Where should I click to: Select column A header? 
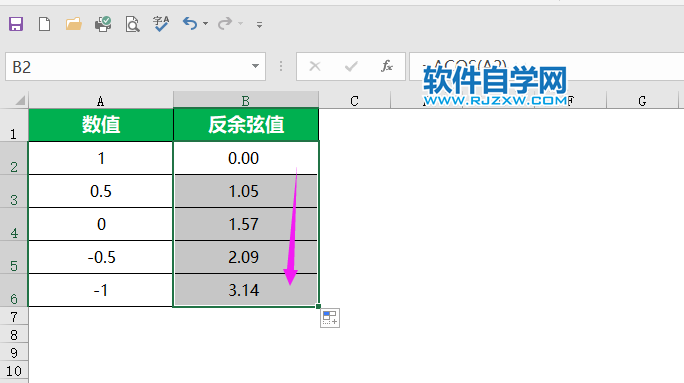101,101
